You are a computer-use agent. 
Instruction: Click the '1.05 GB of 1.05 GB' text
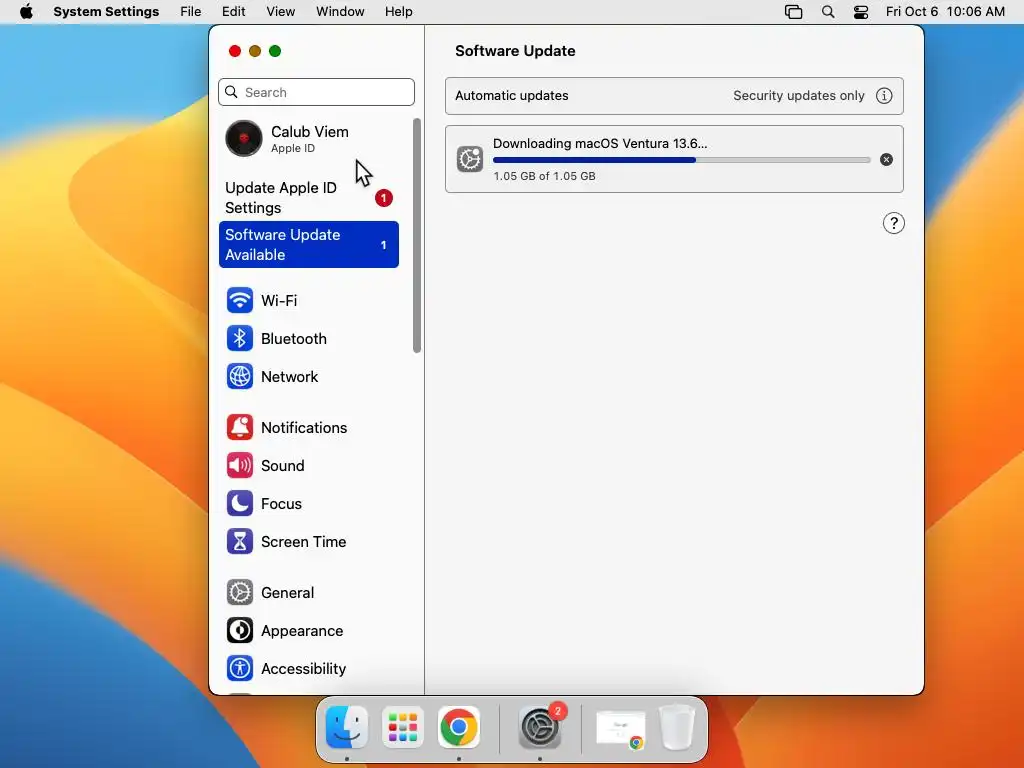click(544, 176)
